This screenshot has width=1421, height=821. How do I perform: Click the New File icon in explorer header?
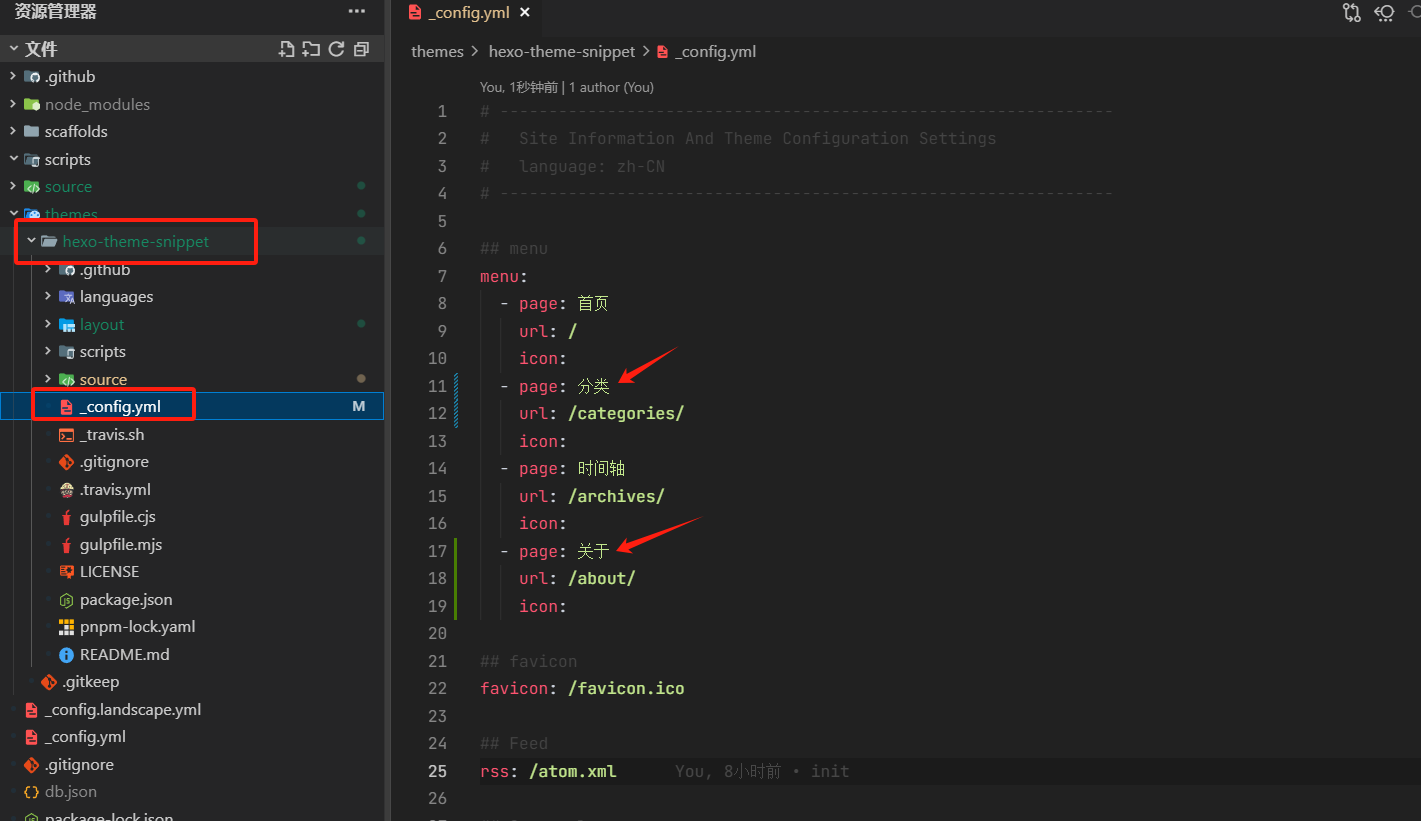(287, 49)
